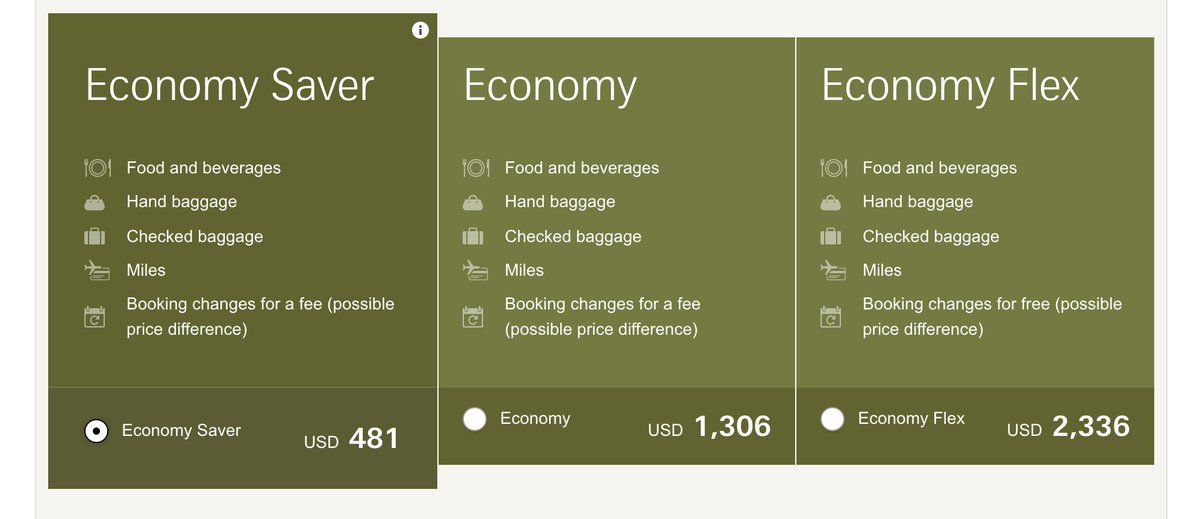
Task: Click the booking changes calendar icon in Economy
Action: (x=473, y=317)
